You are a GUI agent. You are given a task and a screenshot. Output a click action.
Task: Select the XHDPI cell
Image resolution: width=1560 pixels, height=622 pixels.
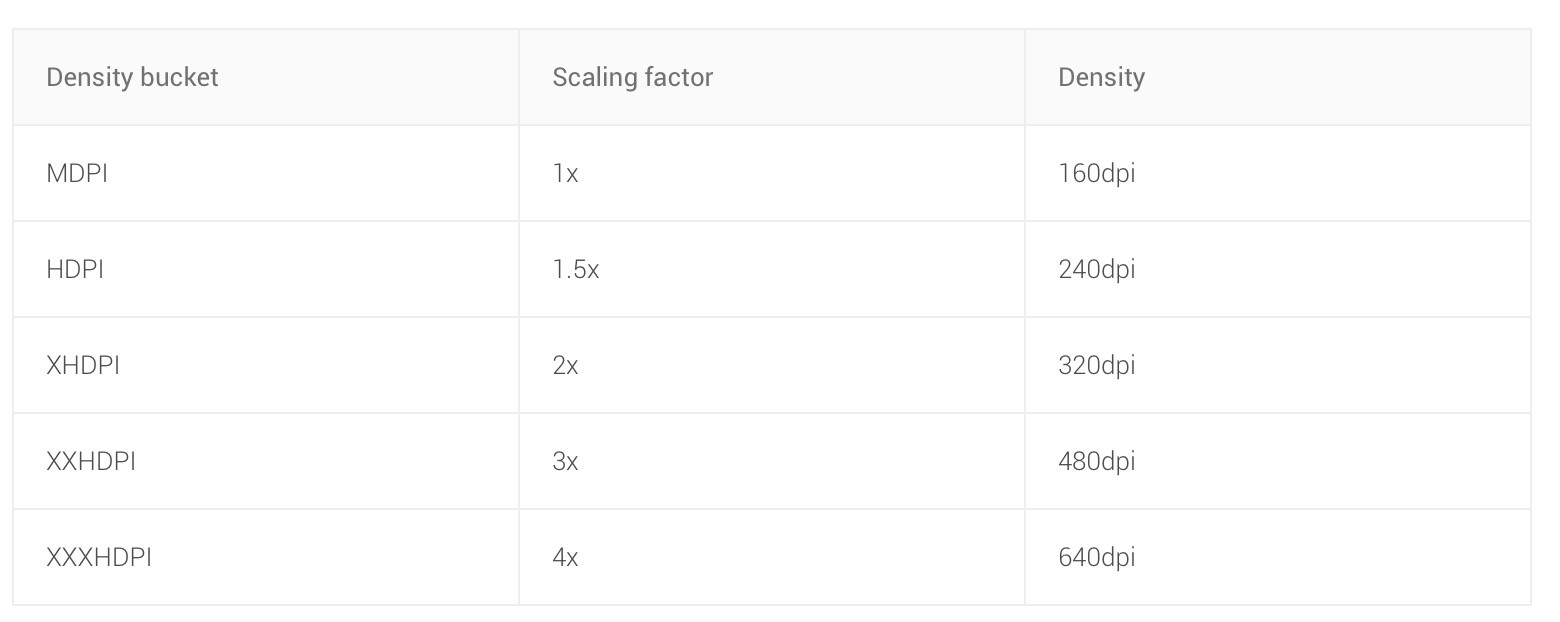[x=266, y=365]
